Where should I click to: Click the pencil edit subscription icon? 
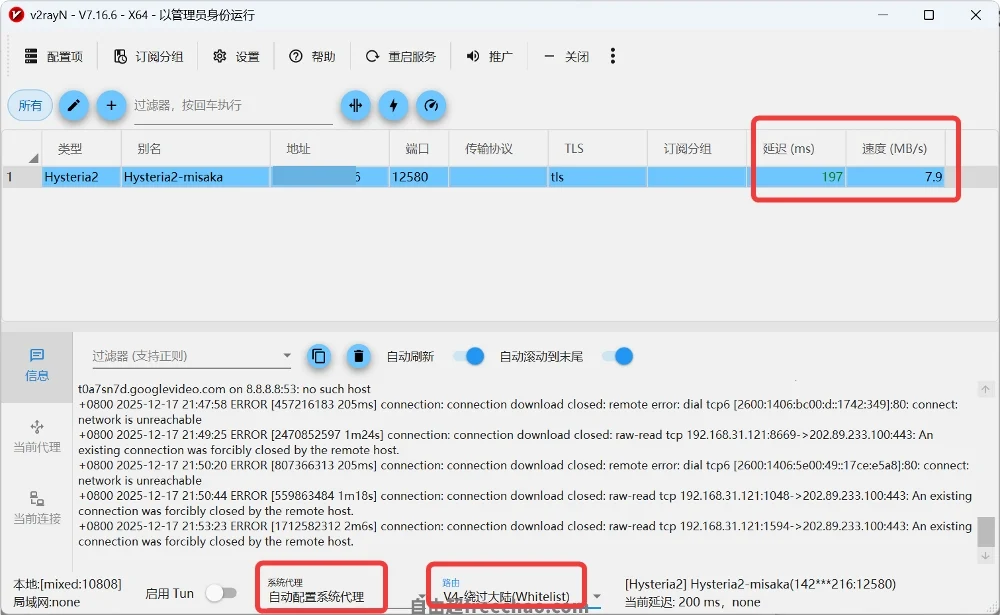(x=74, y=105)
